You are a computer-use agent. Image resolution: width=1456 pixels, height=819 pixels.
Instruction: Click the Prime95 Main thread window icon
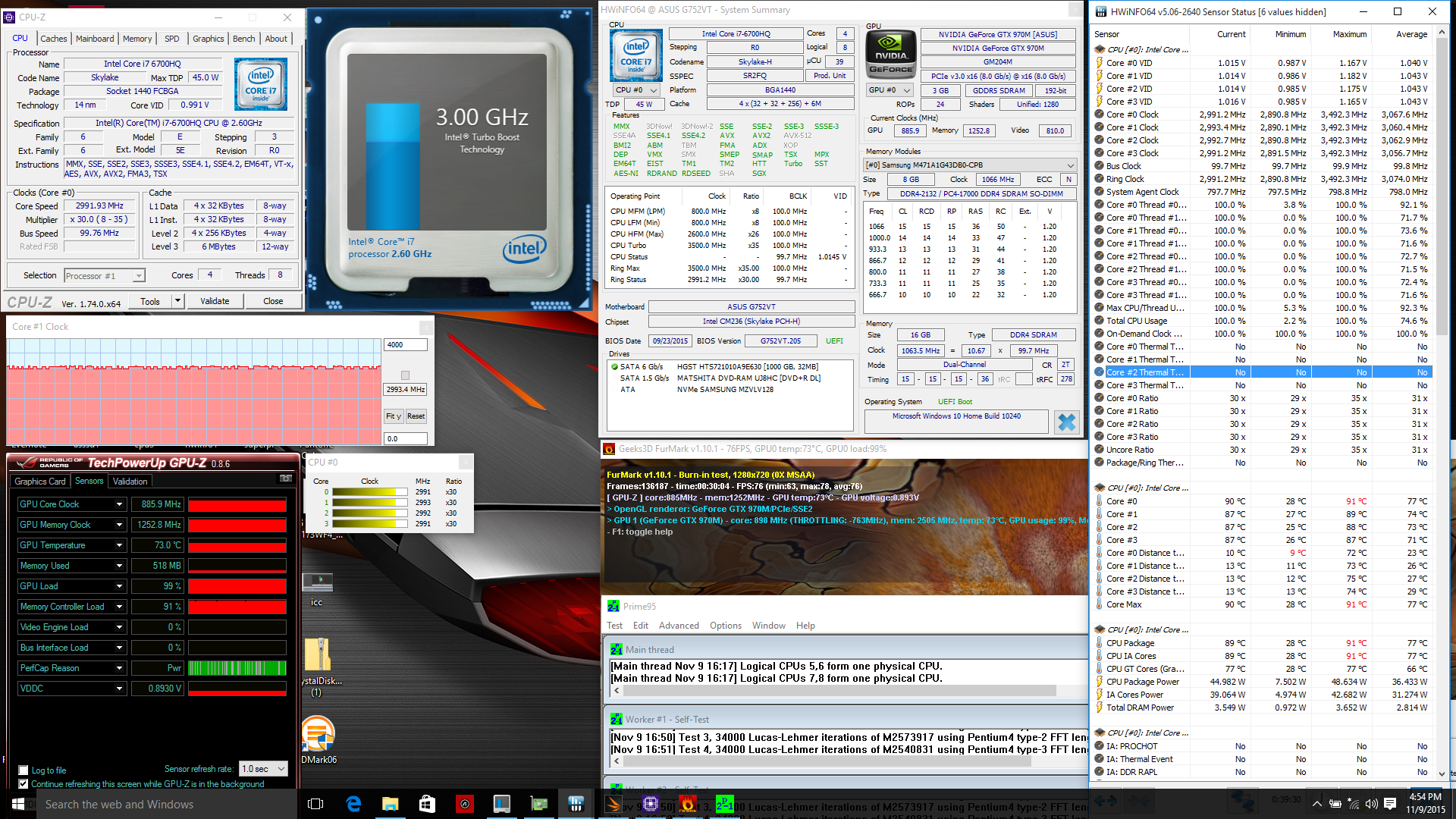point(617,649)
